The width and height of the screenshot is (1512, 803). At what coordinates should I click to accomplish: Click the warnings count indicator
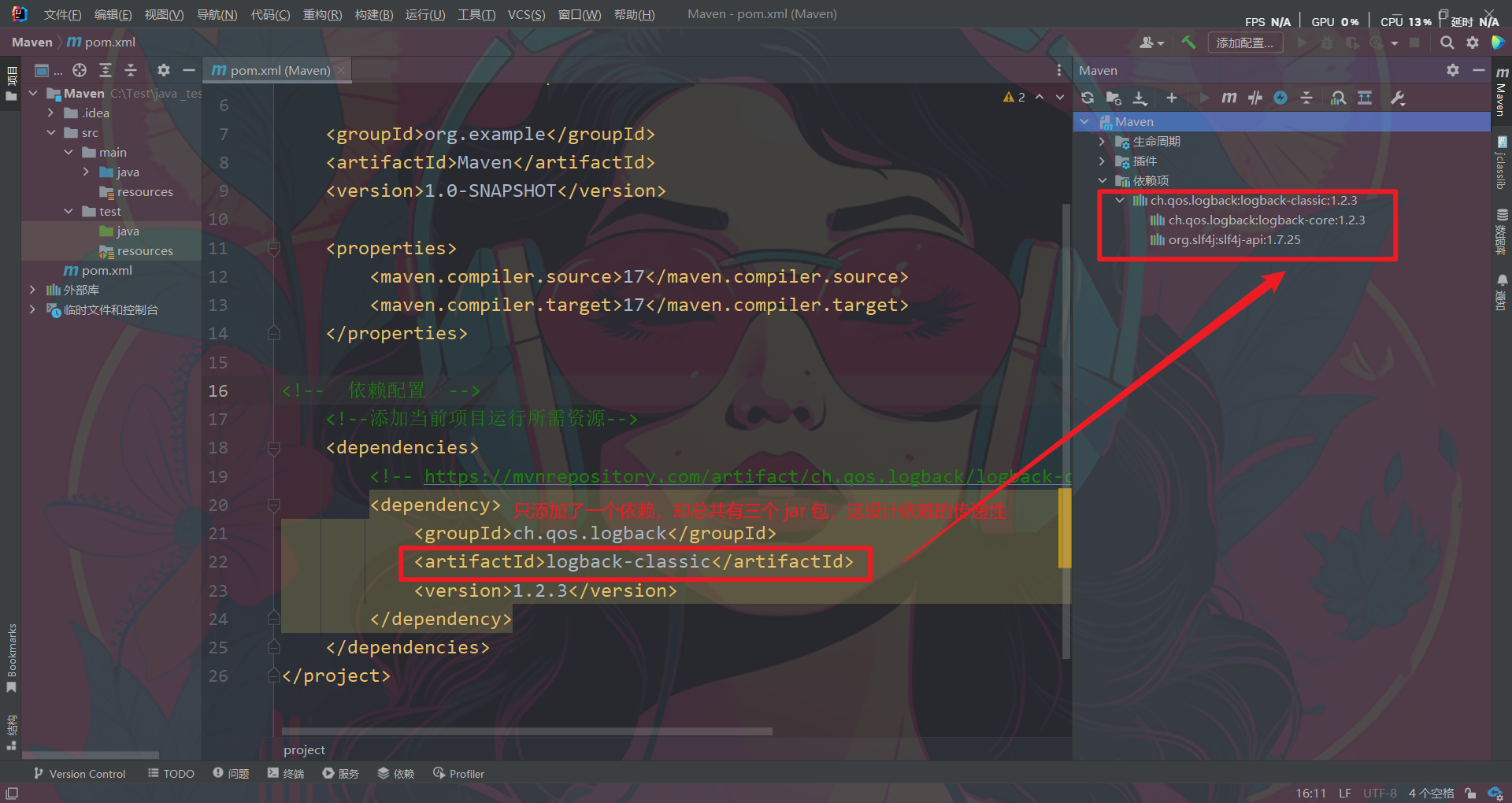pos(1014,97)
